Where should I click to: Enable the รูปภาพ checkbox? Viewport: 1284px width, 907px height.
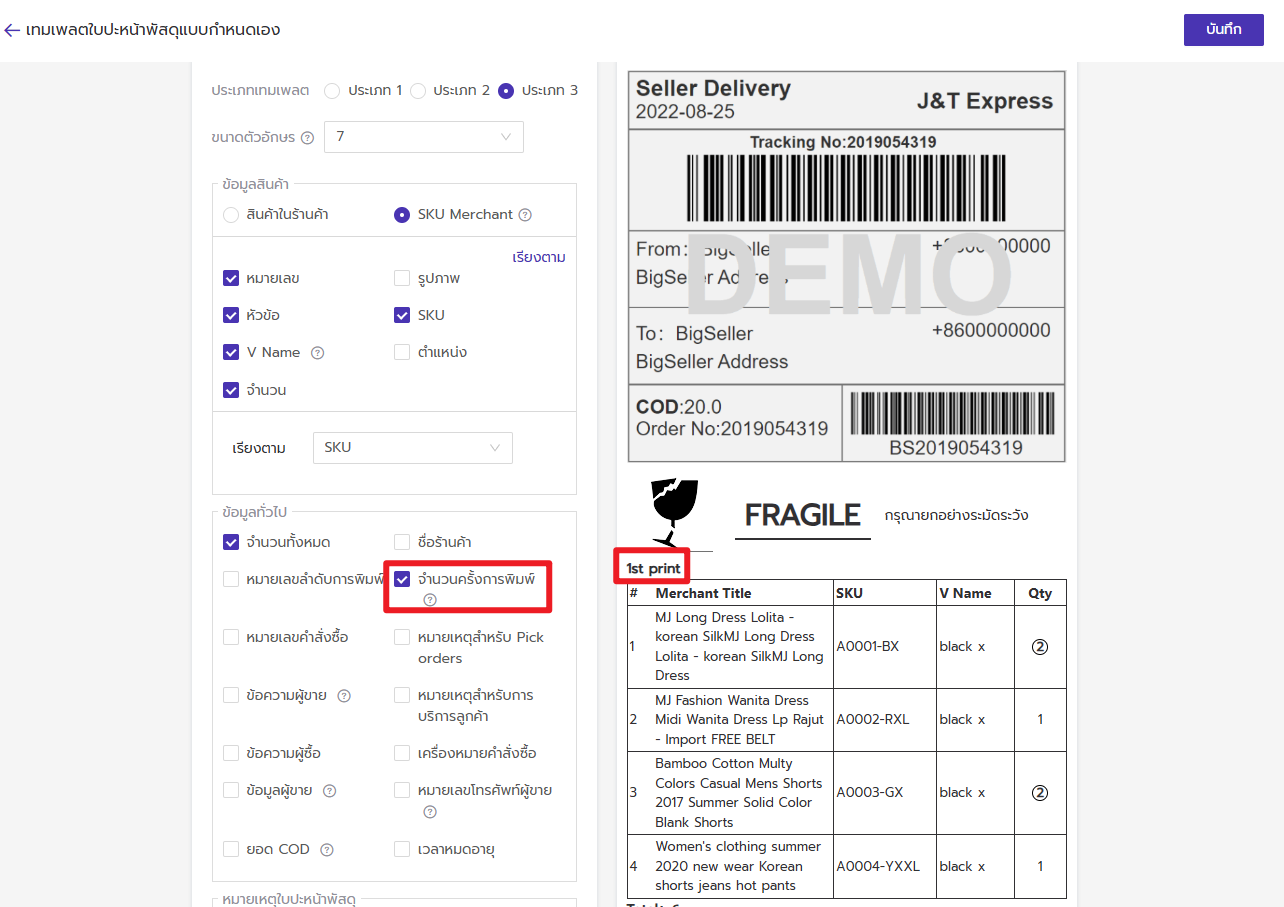pyautogui.click(x=402, y=279)
